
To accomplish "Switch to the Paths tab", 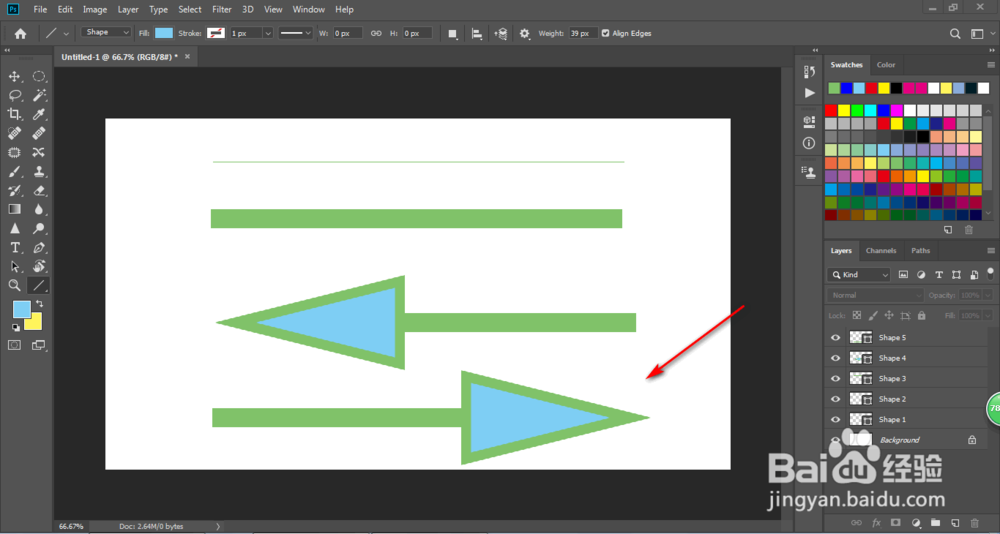I will (920, 251).
